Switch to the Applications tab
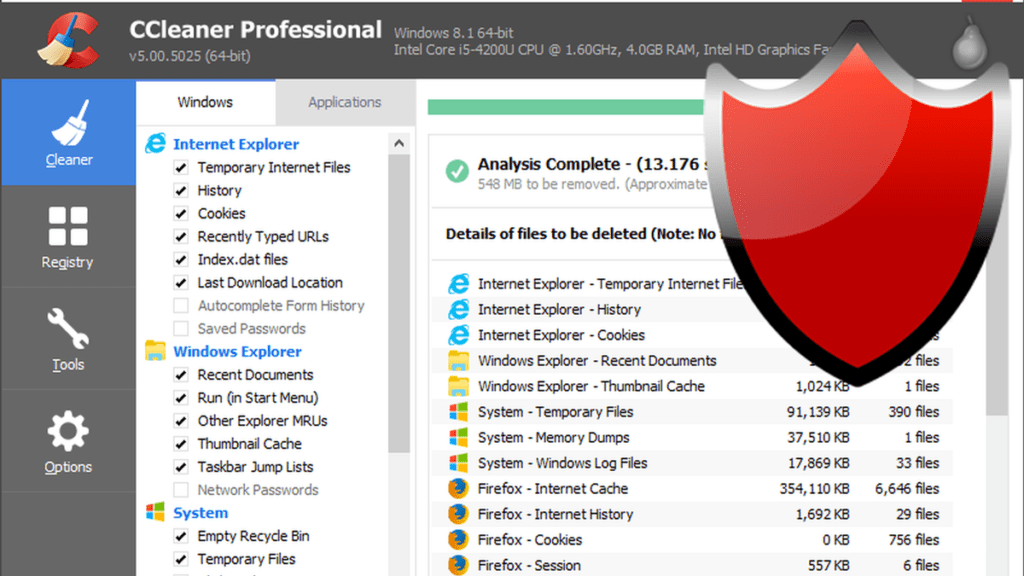1024x576 pixels. click(x=345, y=101)
